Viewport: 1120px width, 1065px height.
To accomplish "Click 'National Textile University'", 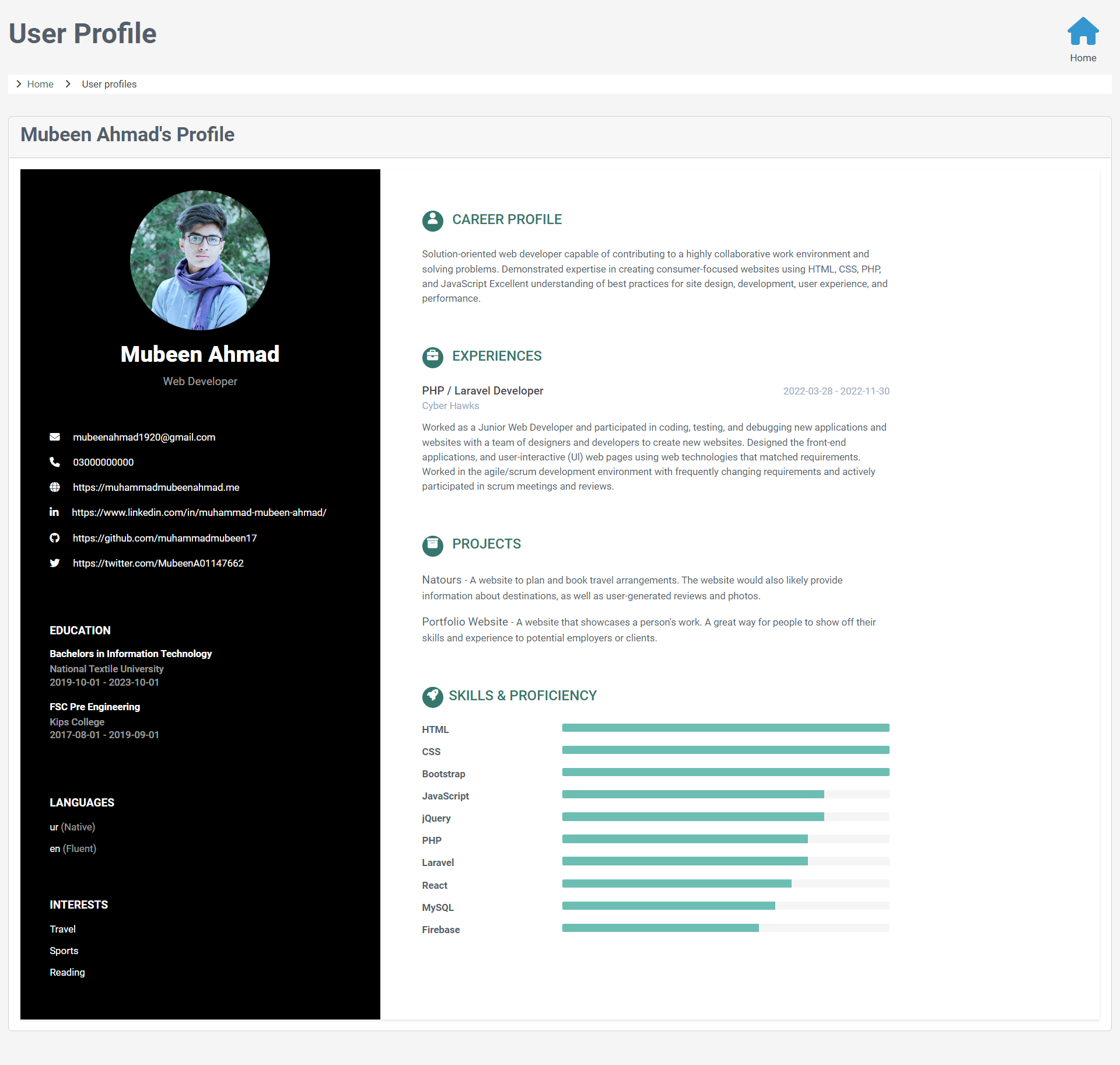I will click(x=107, y=669).
